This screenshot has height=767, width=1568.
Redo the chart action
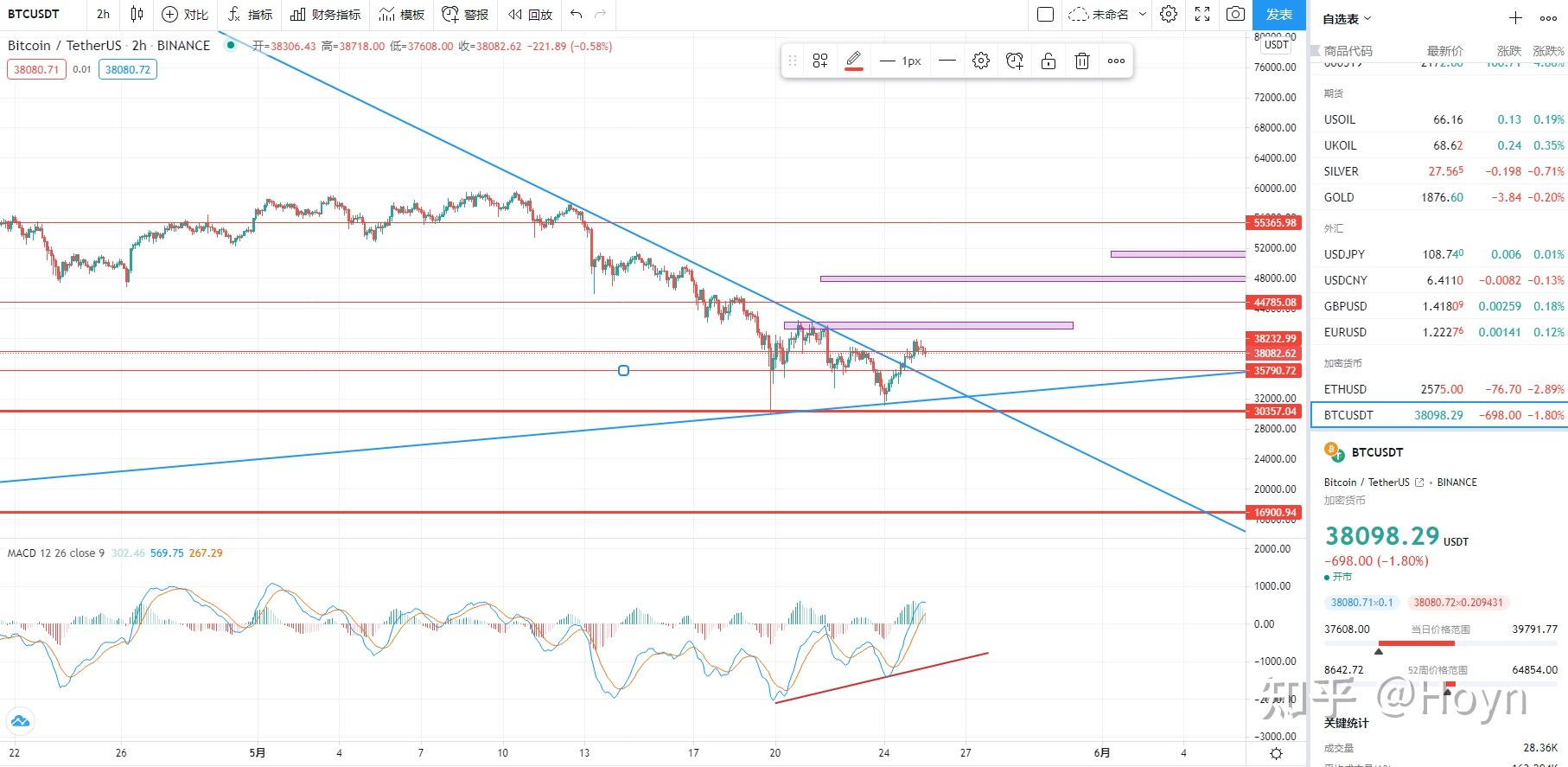point(601,14)
